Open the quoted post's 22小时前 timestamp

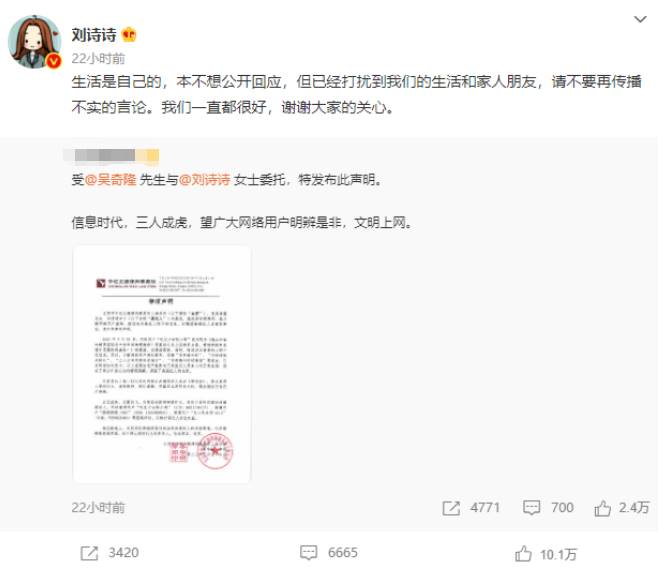pyautogui.click(x=98, y=507)
